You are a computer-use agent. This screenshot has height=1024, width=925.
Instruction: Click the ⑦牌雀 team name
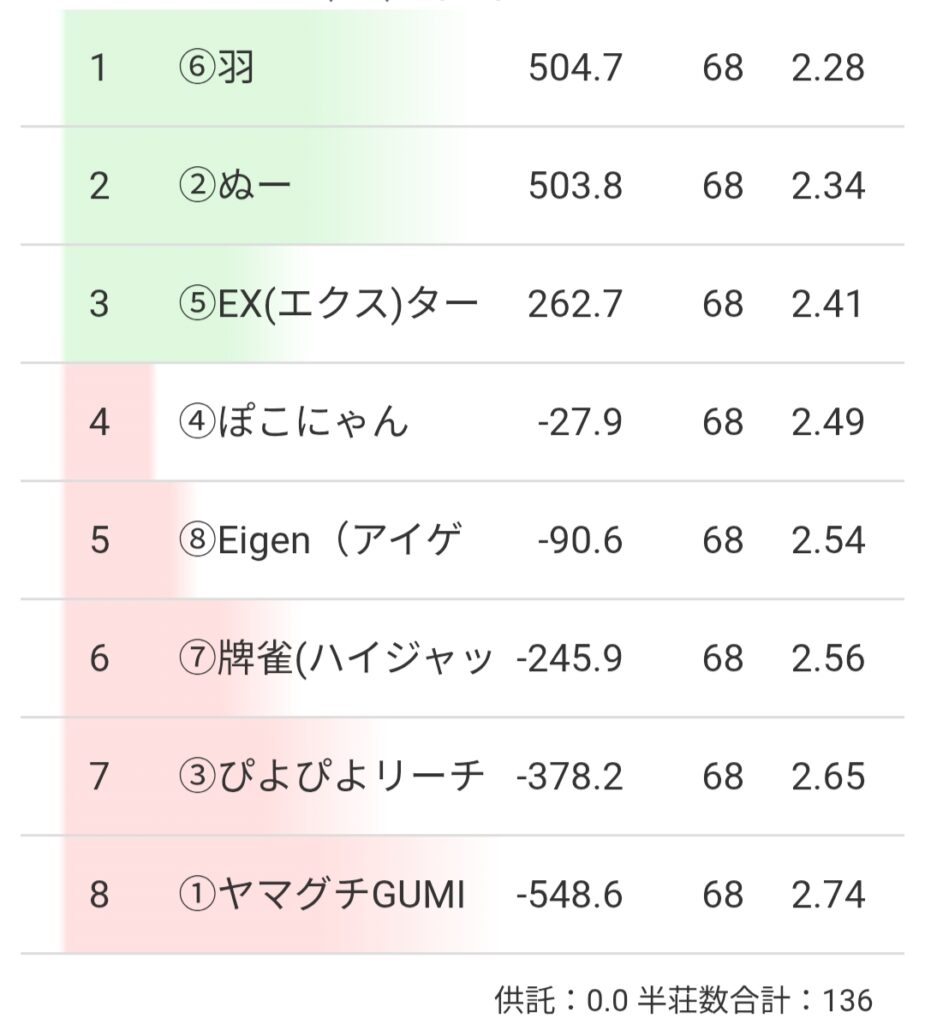point(335,658)
